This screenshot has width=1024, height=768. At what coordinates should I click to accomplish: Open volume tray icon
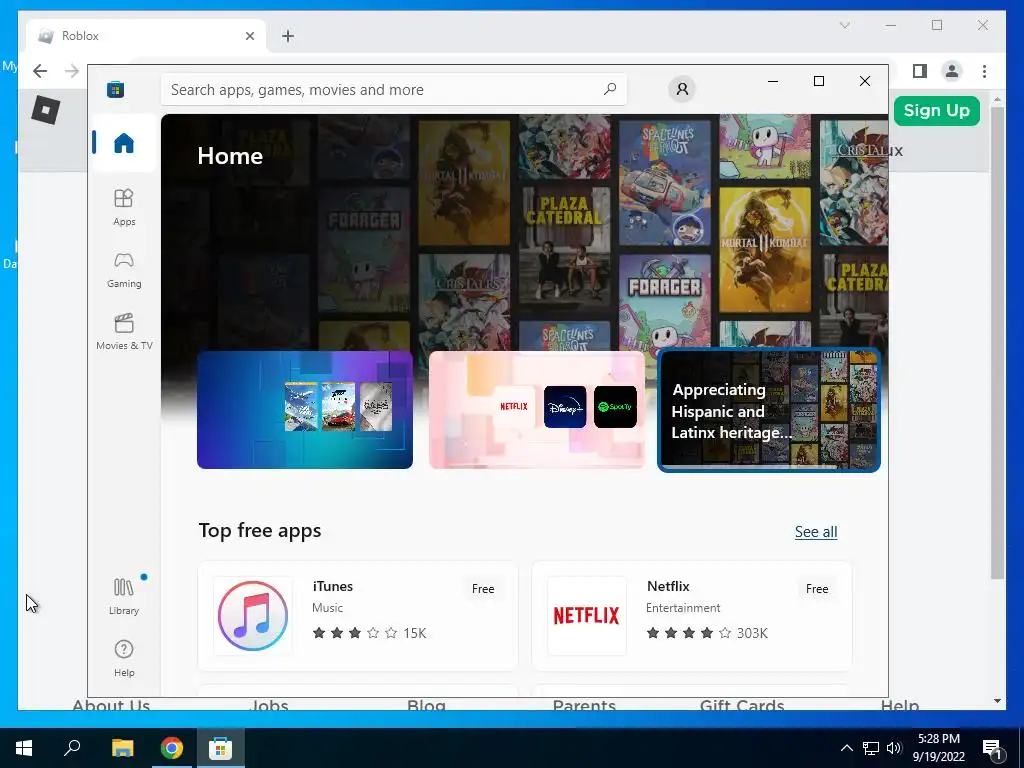[894, 748]
